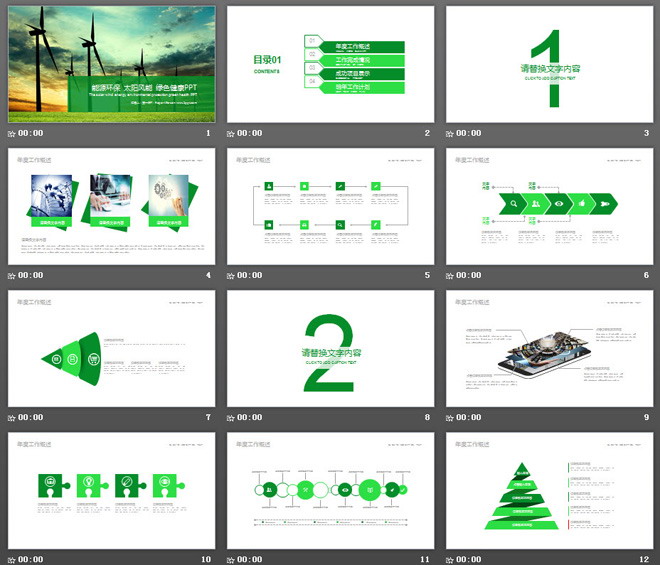Click the transition star icon under slide 10
Screen dimensions: 660x565
coord(12,560)
